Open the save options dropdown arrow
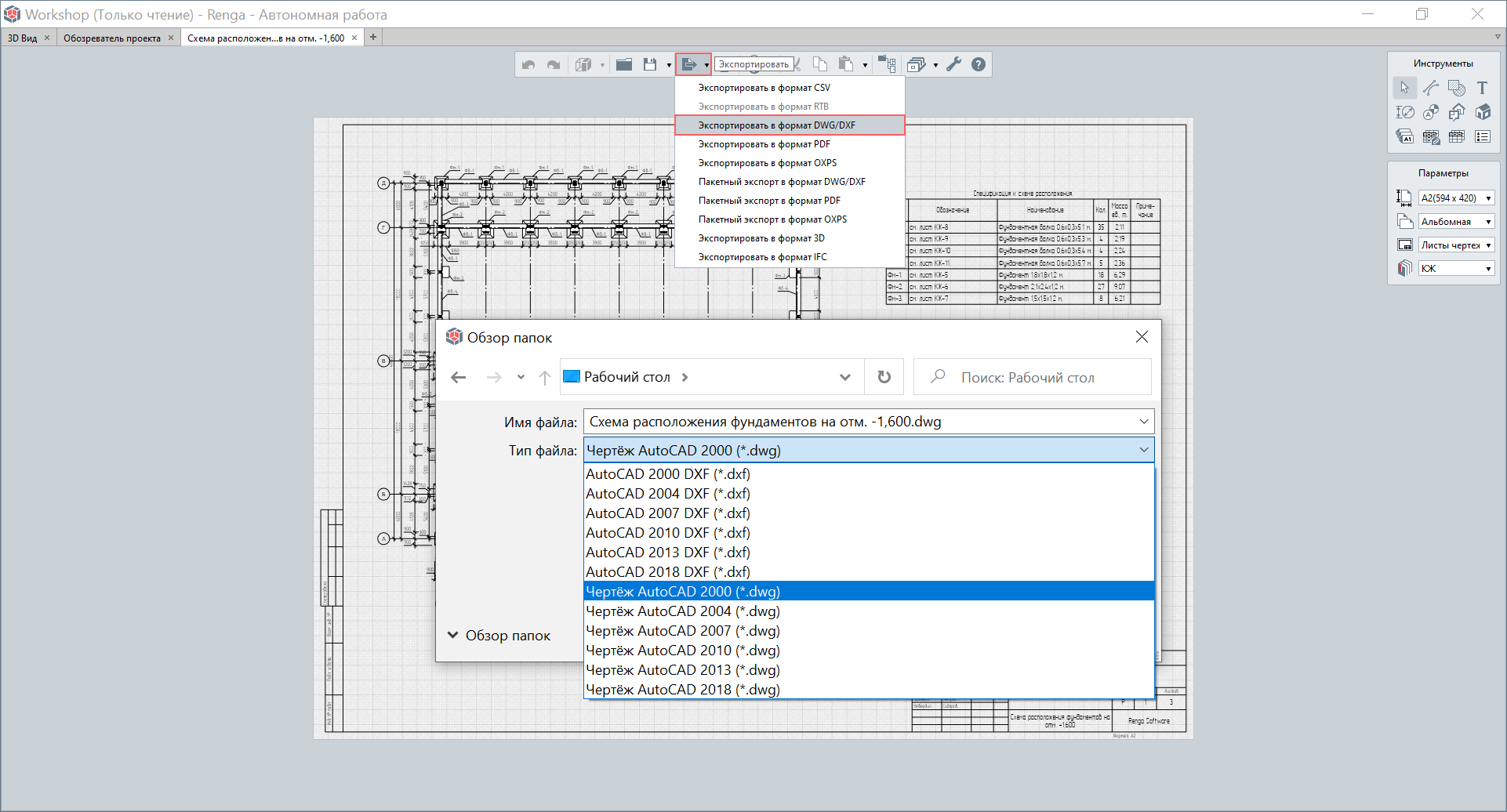The image size is (1507, 812). pos(669,65)
